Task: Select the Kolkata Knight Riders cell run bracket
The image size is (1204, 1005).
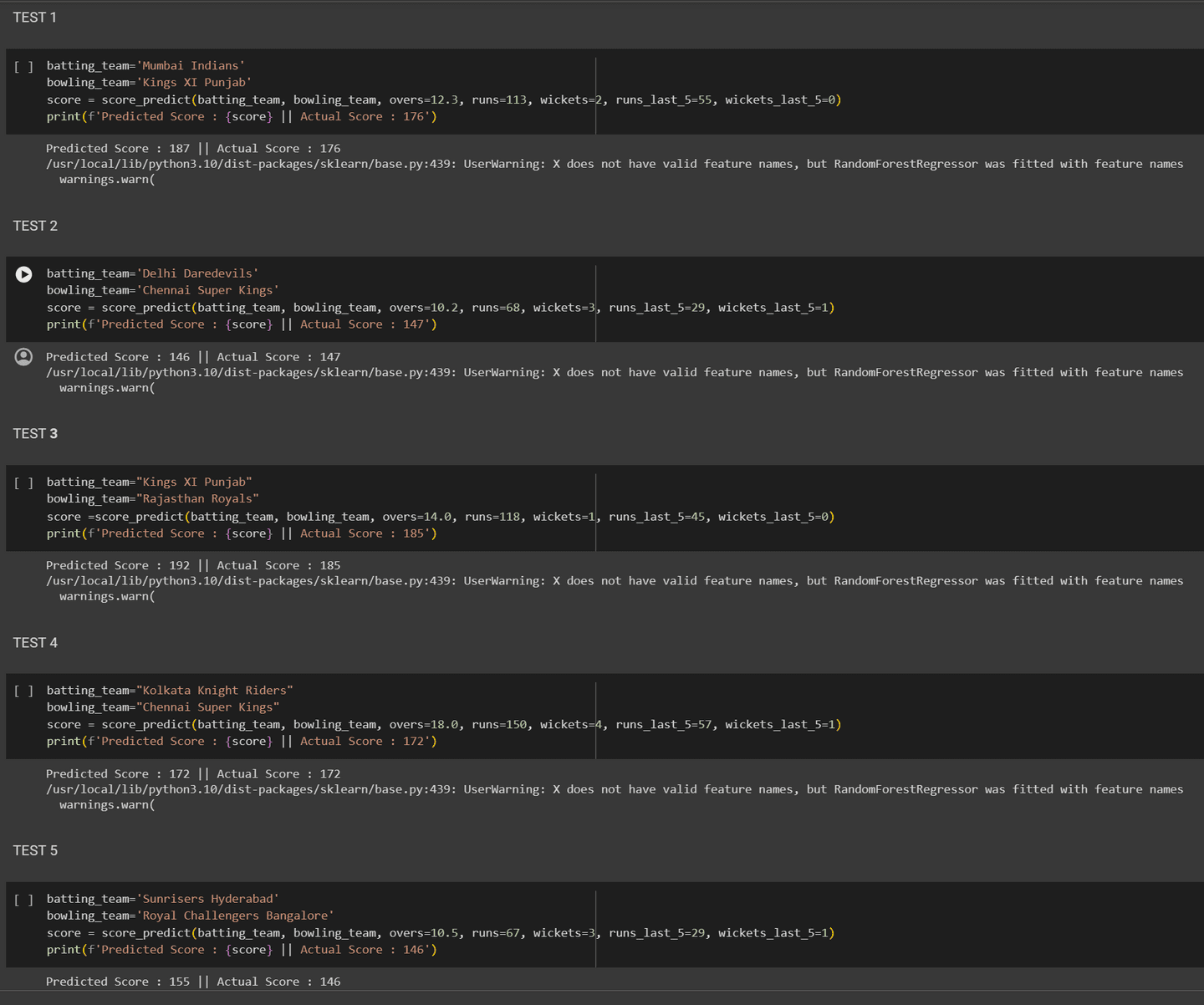Action: point(23,691)
